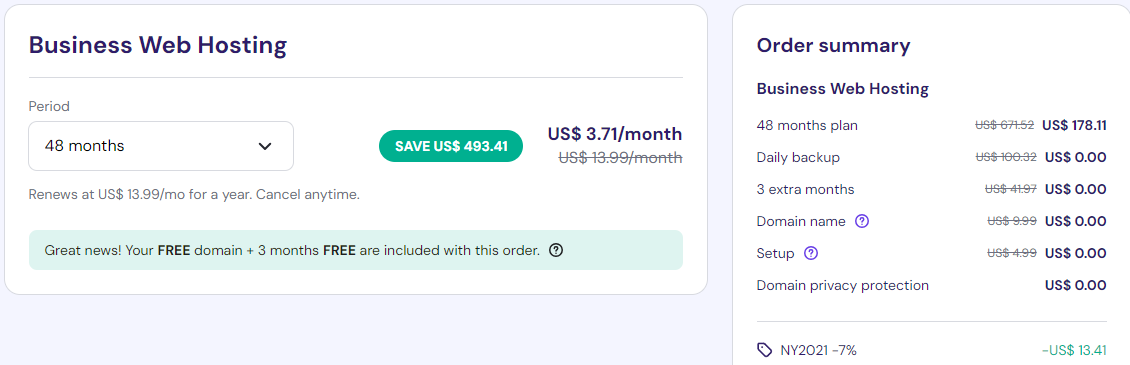The image size is (1130, 365).
Task: Click the help icon in free domain banner
Action: (556, 250)
